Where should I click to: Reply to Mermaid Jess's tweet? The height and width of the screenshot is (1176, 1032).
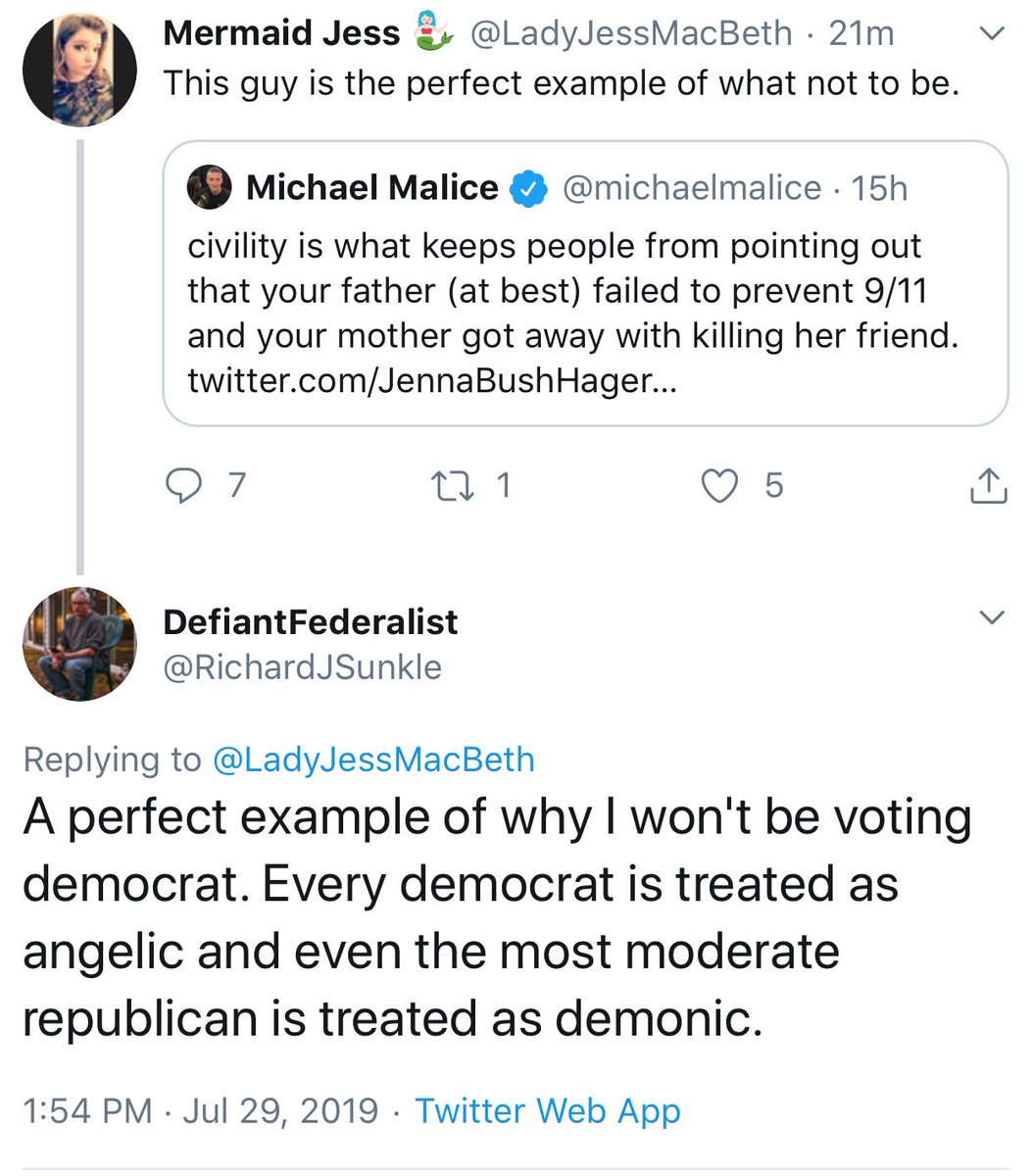point(182,486)
